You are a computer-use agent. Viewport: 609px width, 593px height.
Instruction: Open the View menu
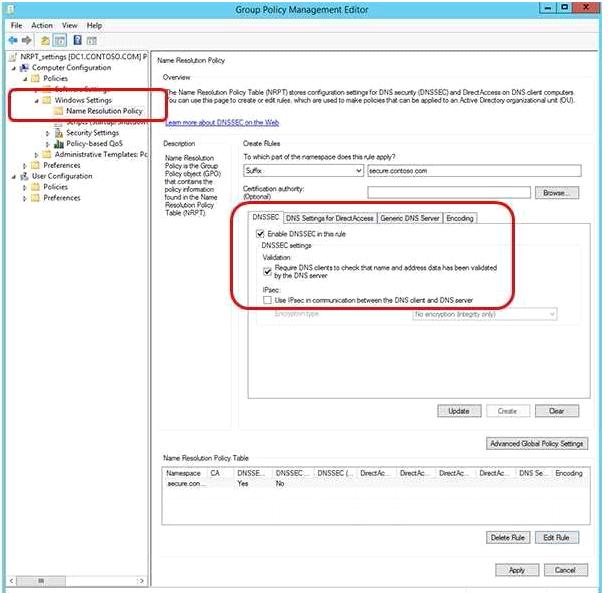coord(70,26)
